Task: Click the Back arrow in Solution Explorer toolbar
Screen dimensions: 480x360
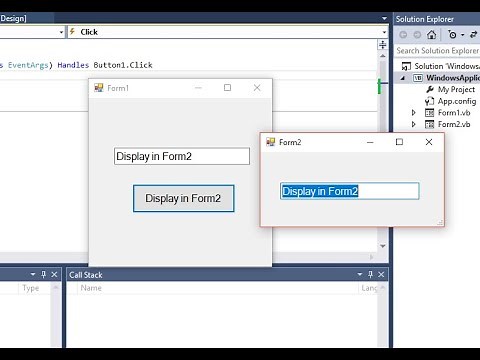Action: pos(403,35)
